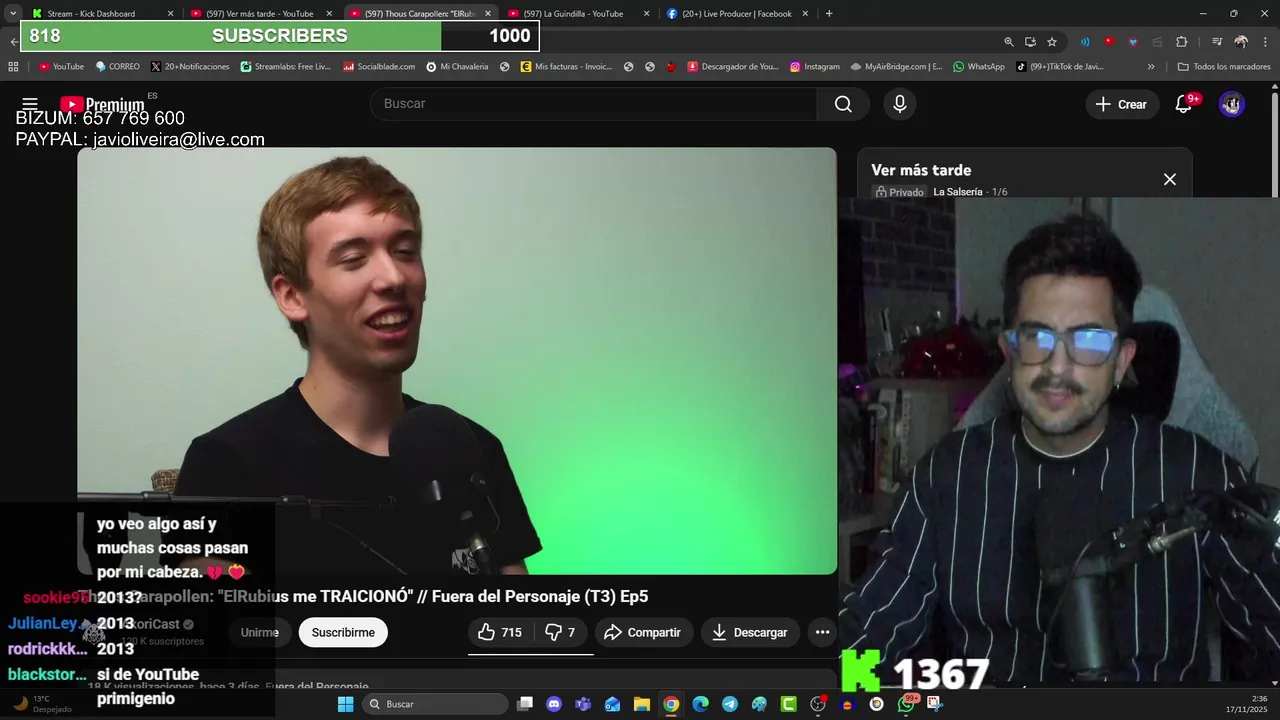This screenshot has width=1280, height=720.
Task: Switch to Live Producer Facebook tab
Action: (737, 14)
